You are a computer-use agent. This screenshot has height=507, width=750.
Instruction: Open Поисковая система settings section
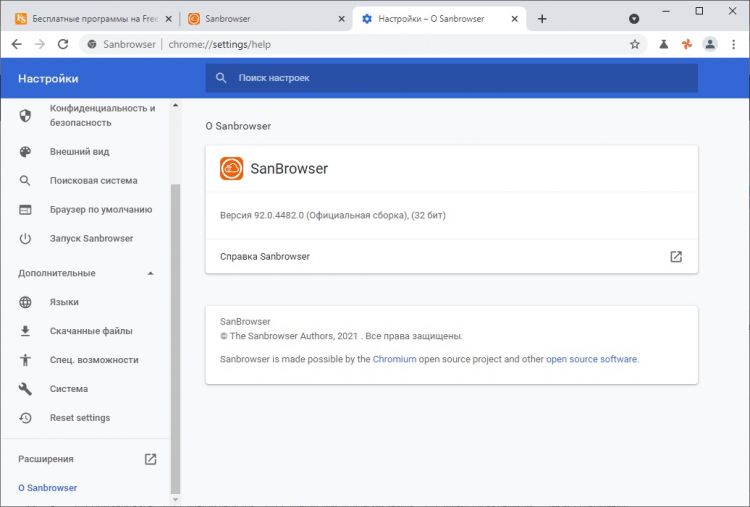click(94, 181)
